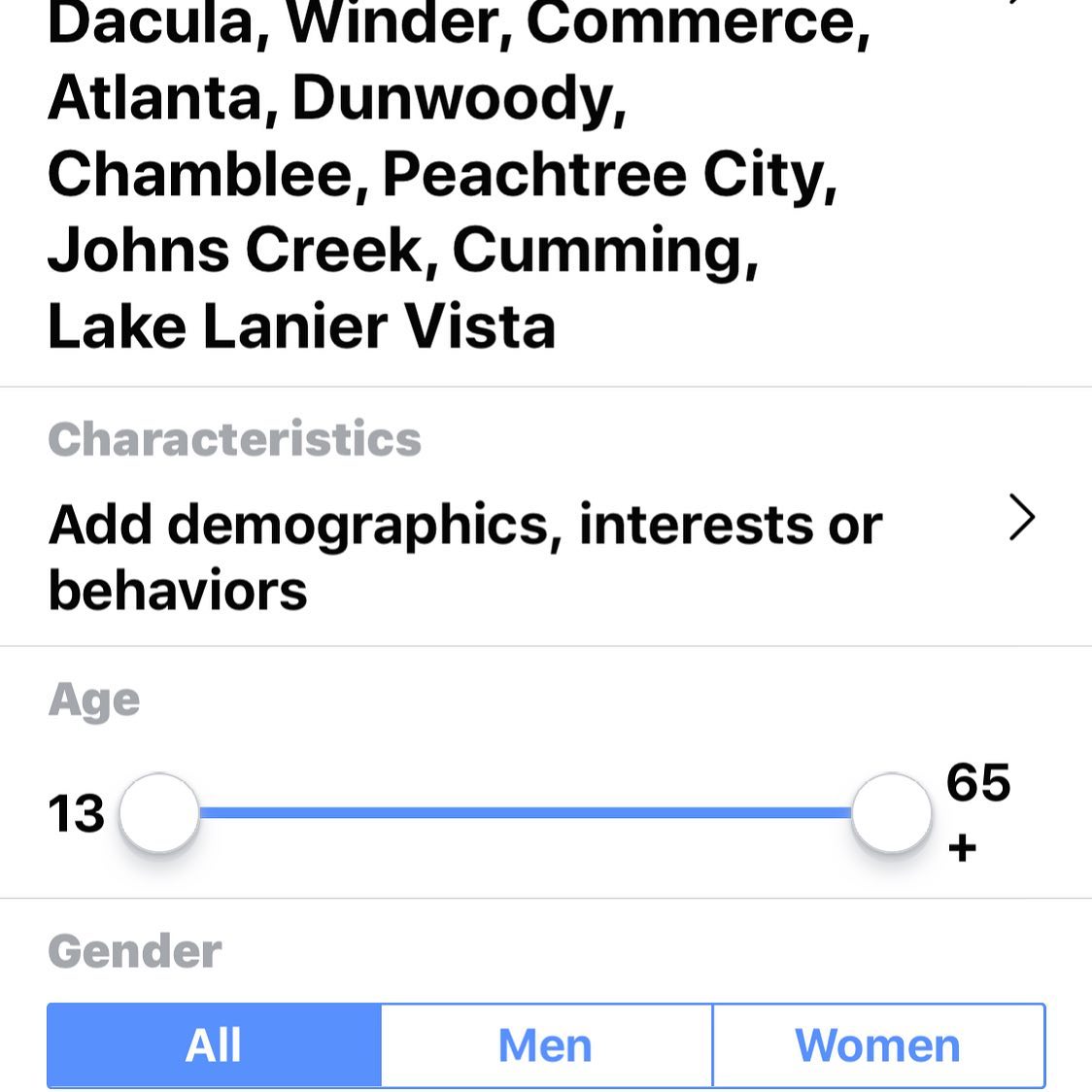Tap the minimum age value 13
Screen dimensions: 1092x1092
click(x=76, y=813)
